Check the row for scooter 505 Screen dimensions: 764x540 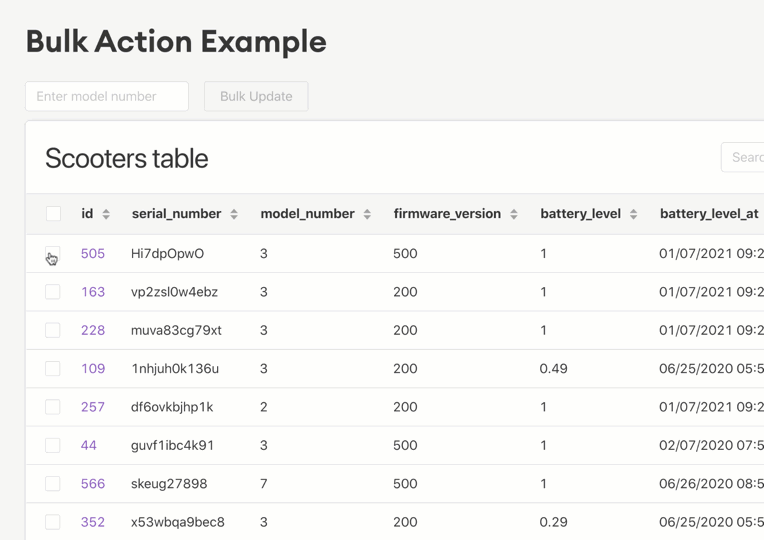coord(53,254)
